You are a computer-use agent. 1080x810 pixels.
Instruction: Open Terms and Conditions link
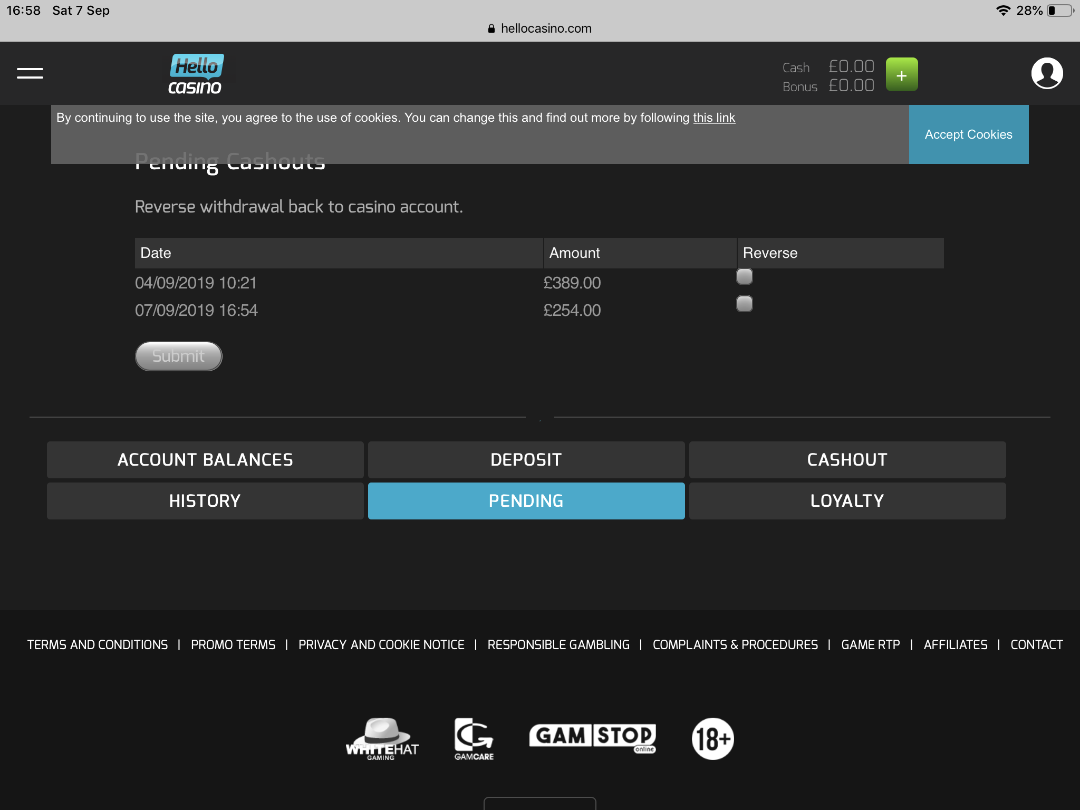(97, 645)
